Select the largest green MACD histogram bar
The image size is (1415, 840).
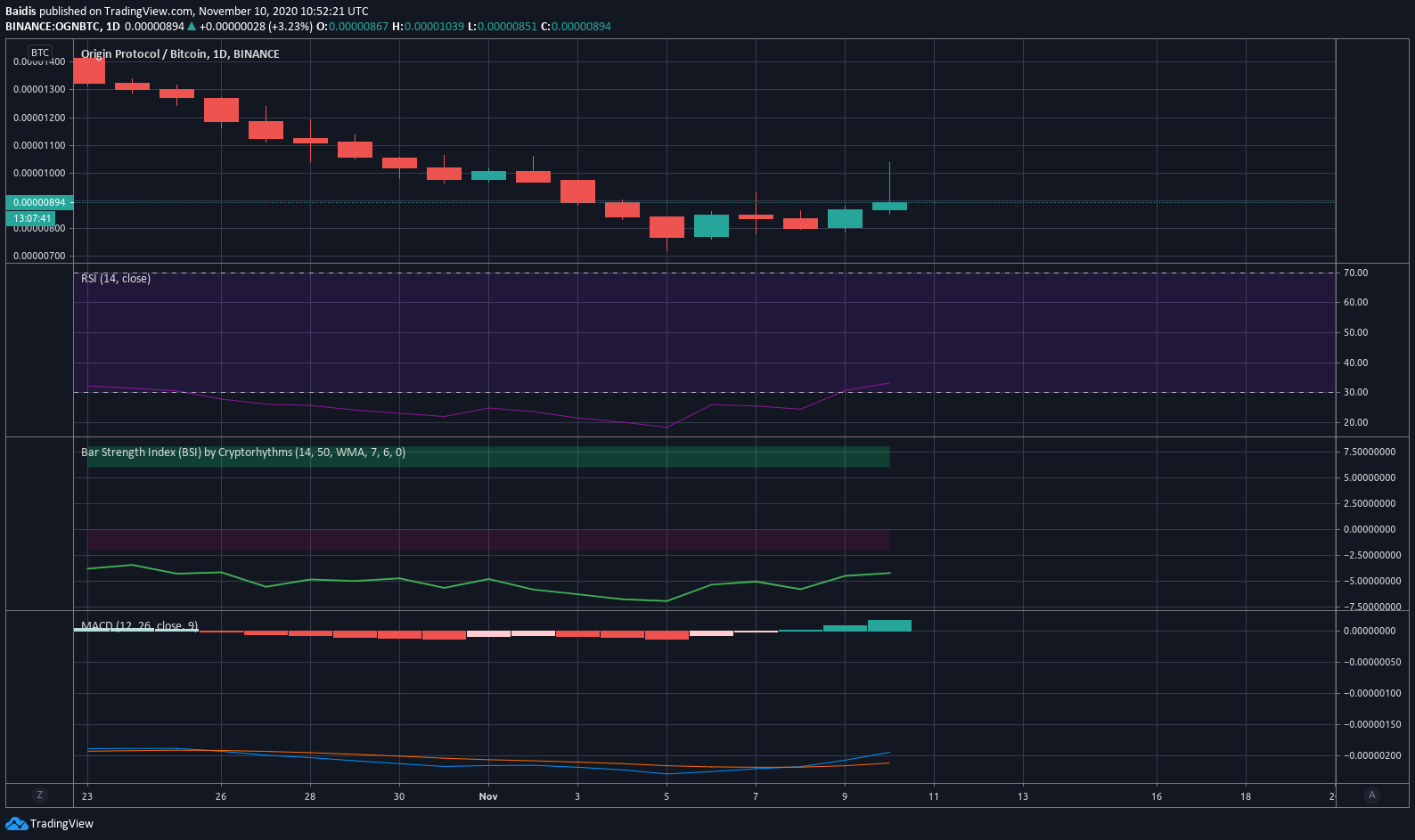coord(889,625)
